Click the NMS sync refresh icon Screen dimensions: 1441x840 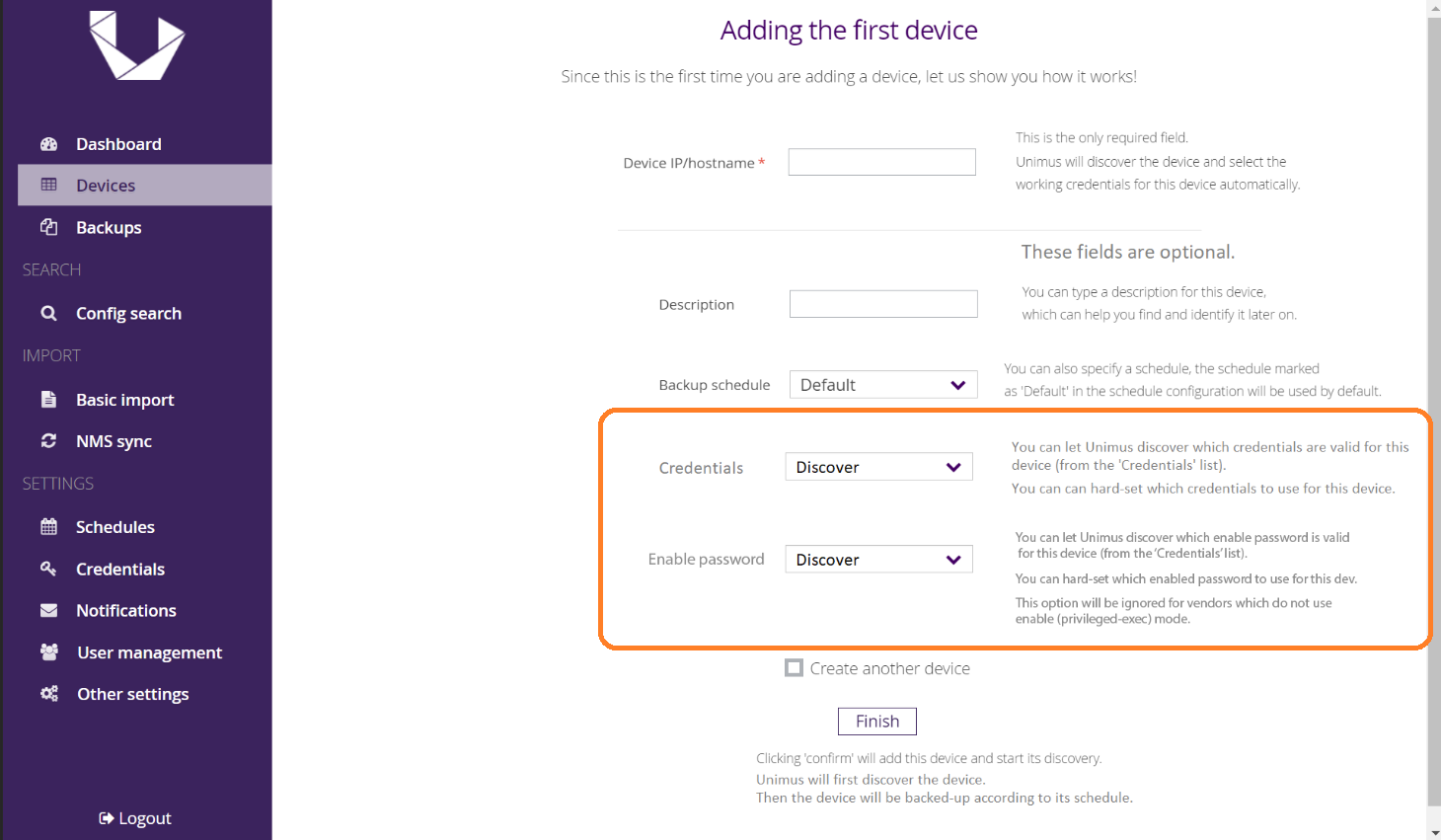[48, 440]
